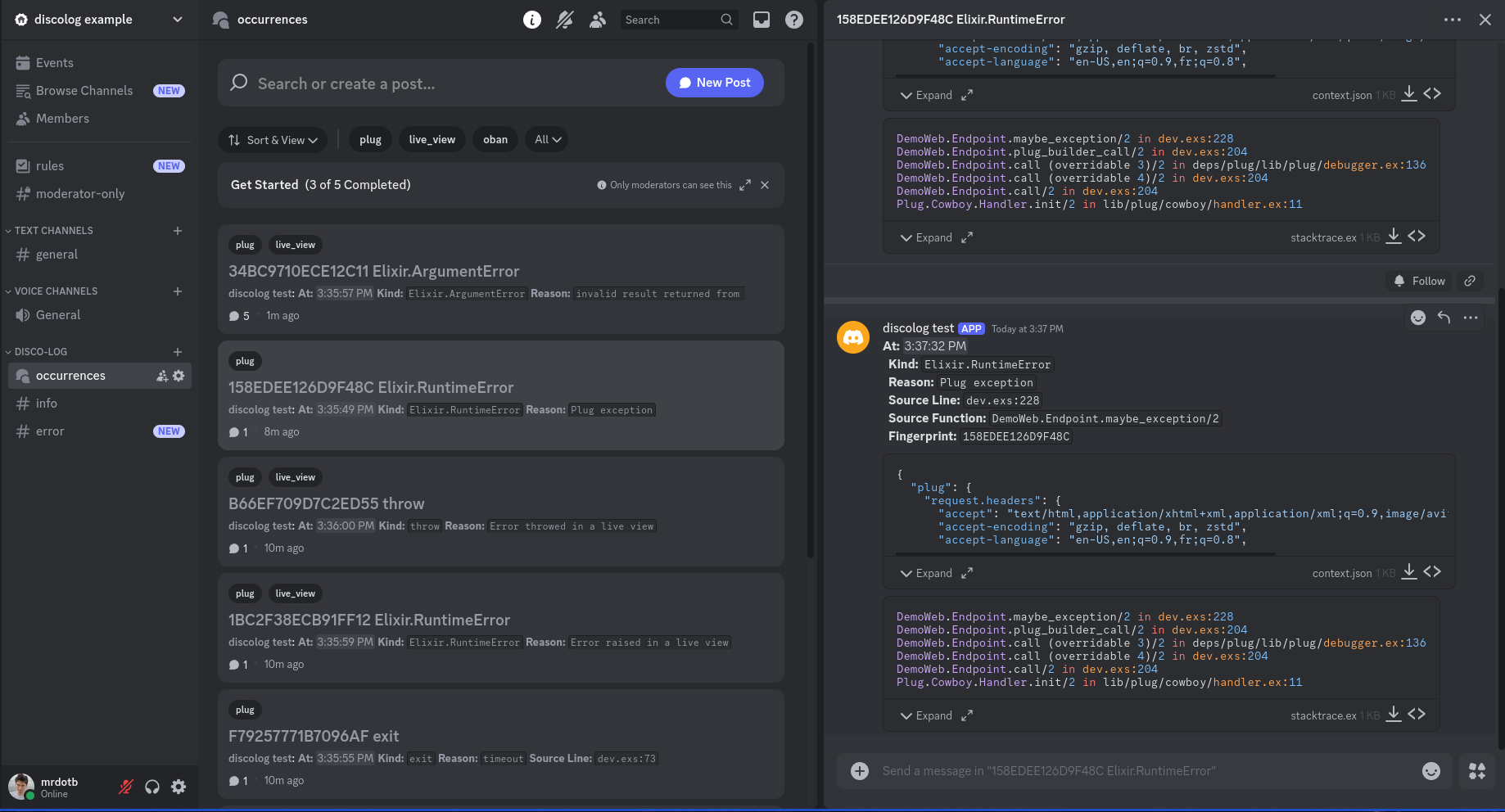Image resolution: width=1505 pixels, height=812 pixels.
Task: Open the help question mark icon
Action: (x=793, y=20)
